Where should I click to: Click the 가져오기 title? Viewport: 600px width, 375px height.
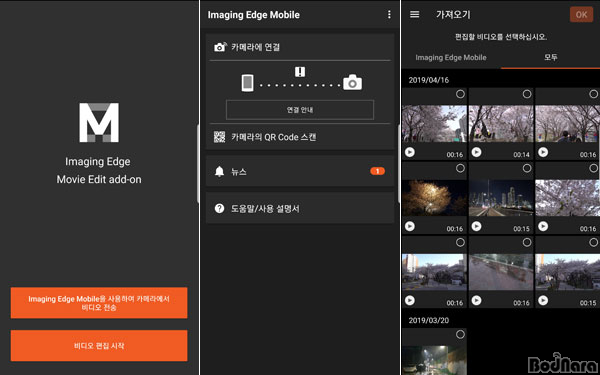coord(453,15)
